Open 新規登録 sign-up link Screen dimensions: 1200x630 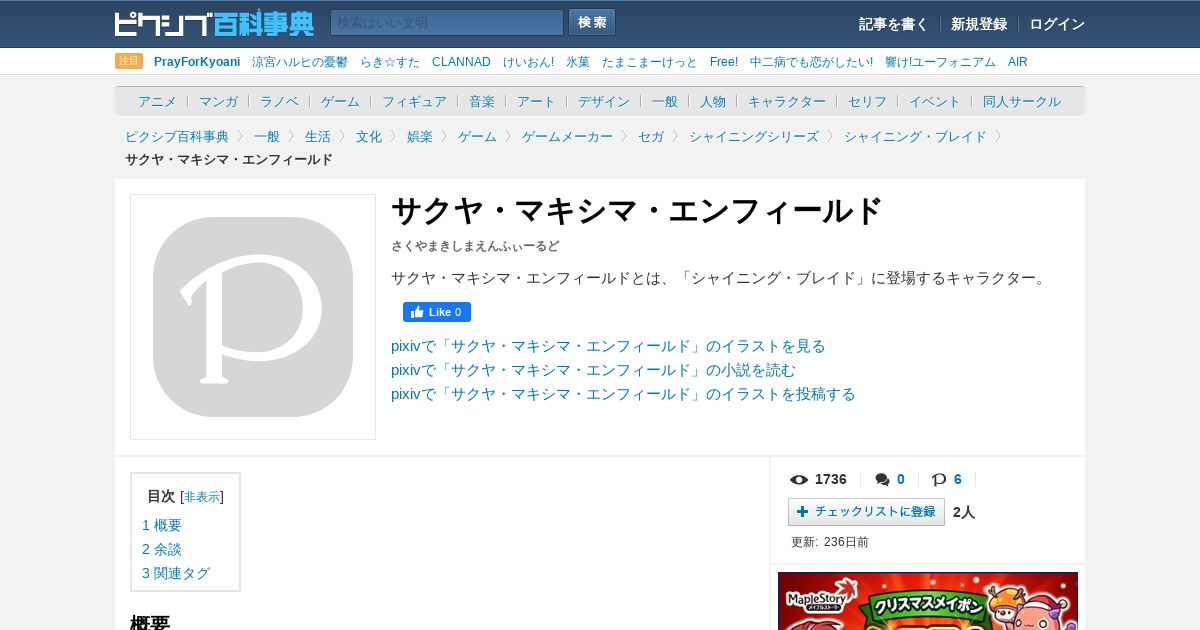point(979,24)
